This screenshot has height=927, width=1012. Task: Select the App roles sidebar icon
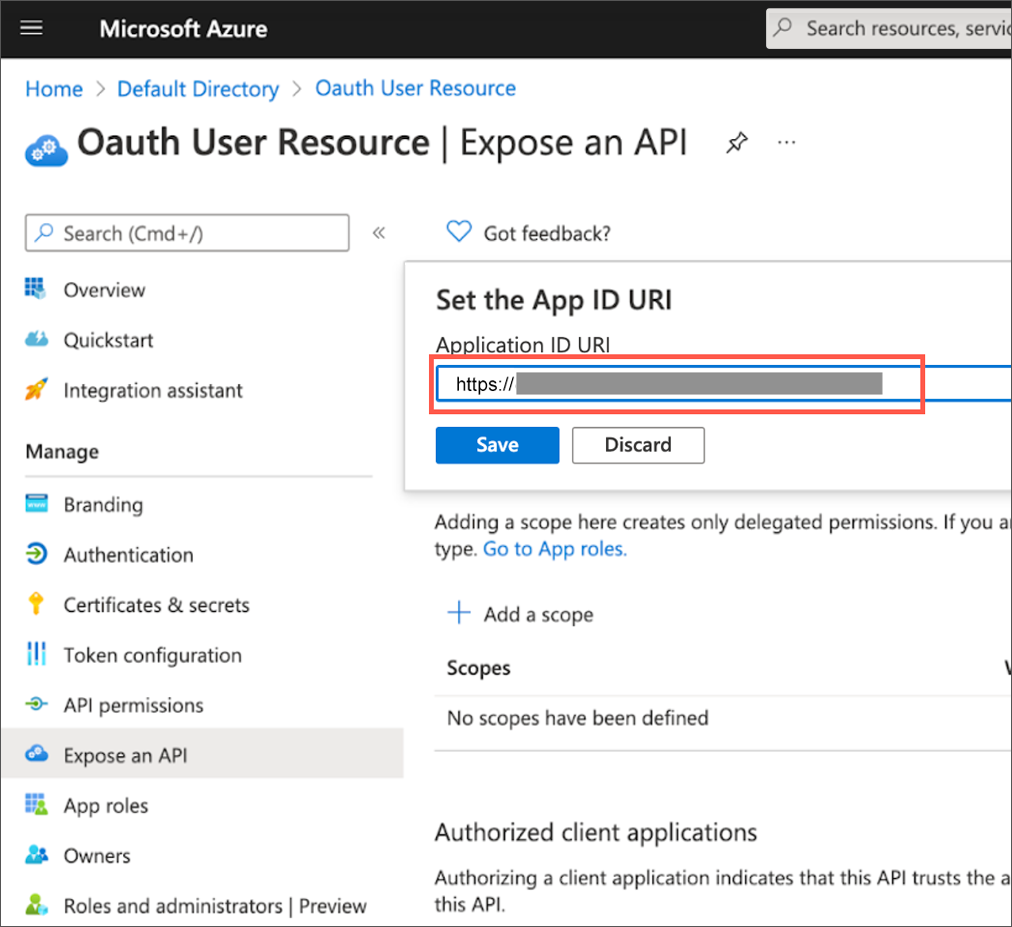tap(37, 805)
